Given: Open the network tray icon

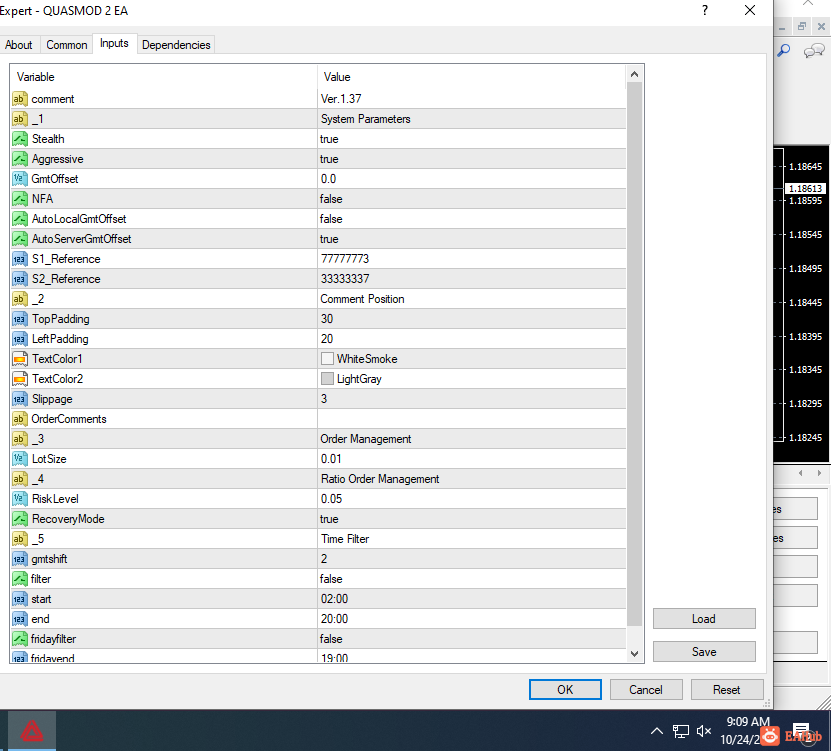Looking at the screenshot, I should [680, 731].
